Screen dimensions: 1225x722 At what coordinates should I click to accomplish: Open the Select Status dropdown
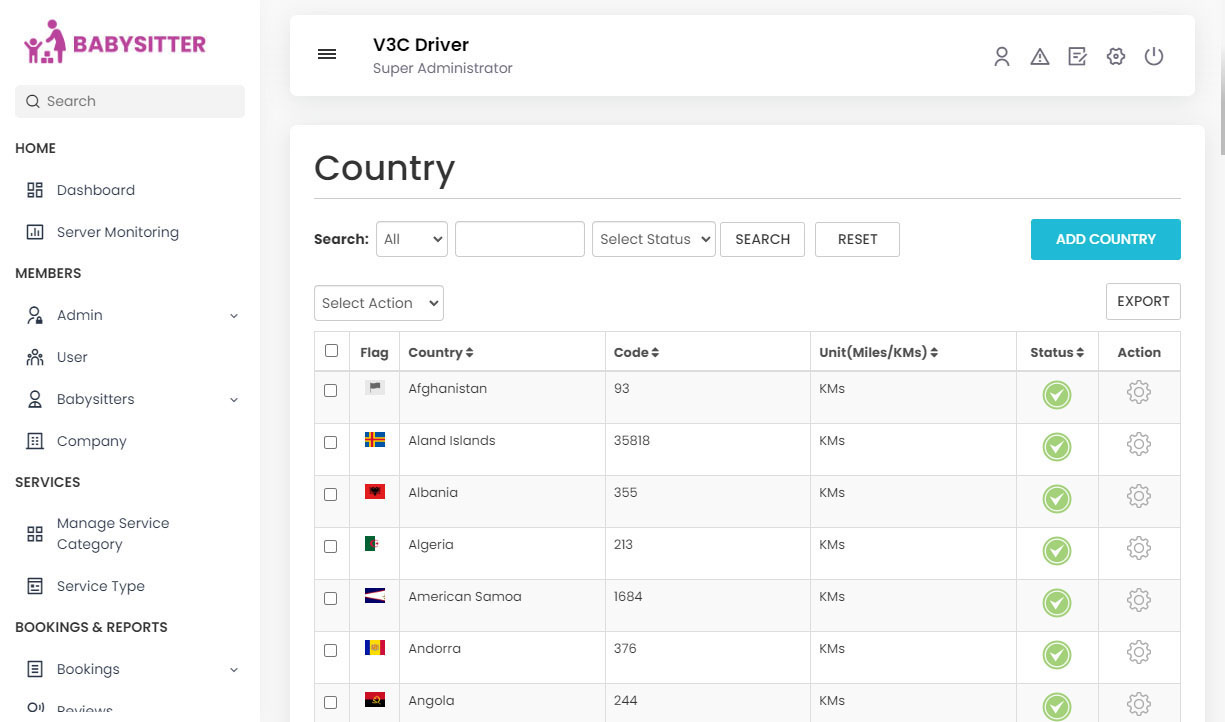[653, 239]
